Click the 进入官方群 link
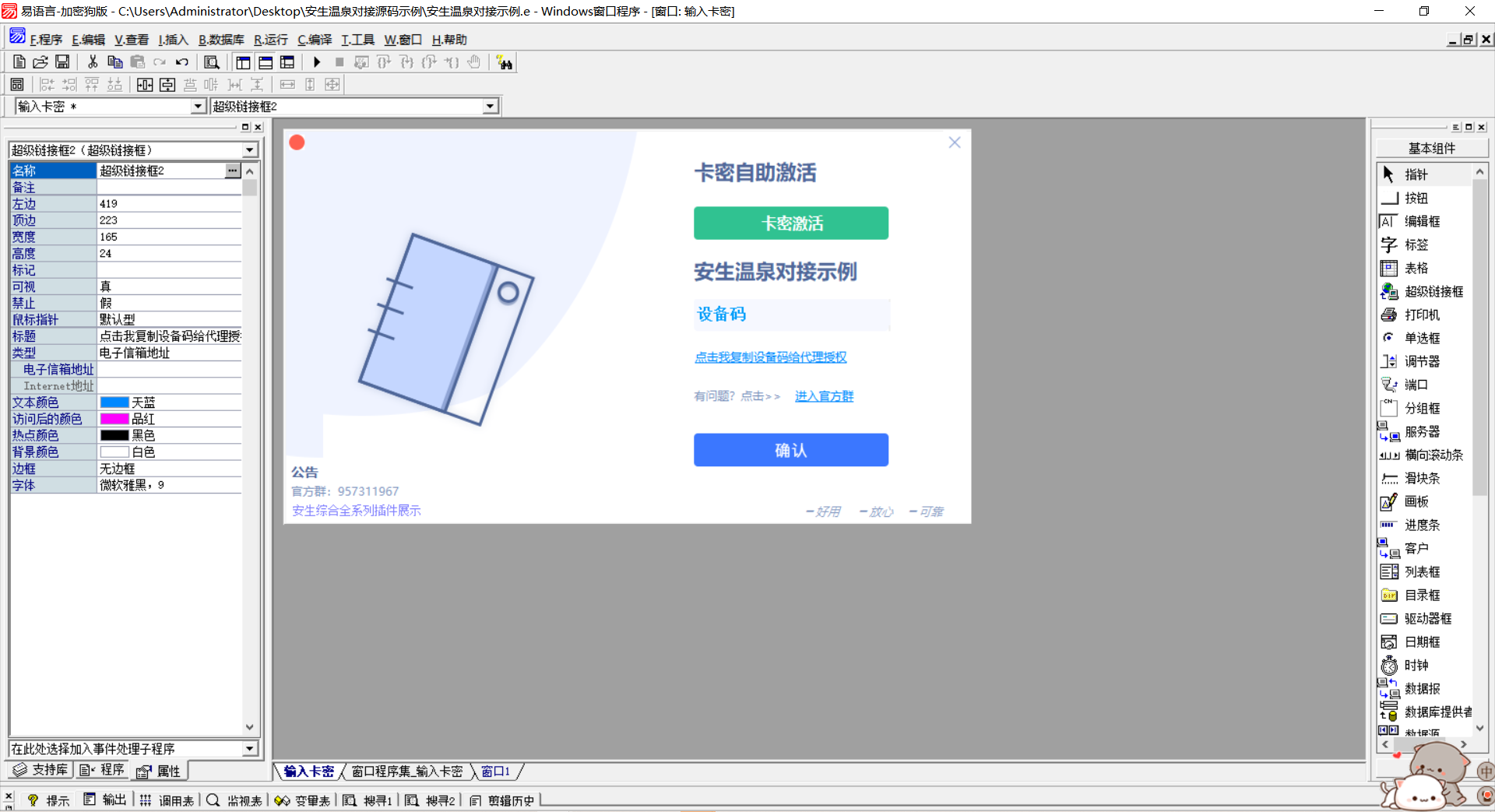1495x812 pixels. 824,396
